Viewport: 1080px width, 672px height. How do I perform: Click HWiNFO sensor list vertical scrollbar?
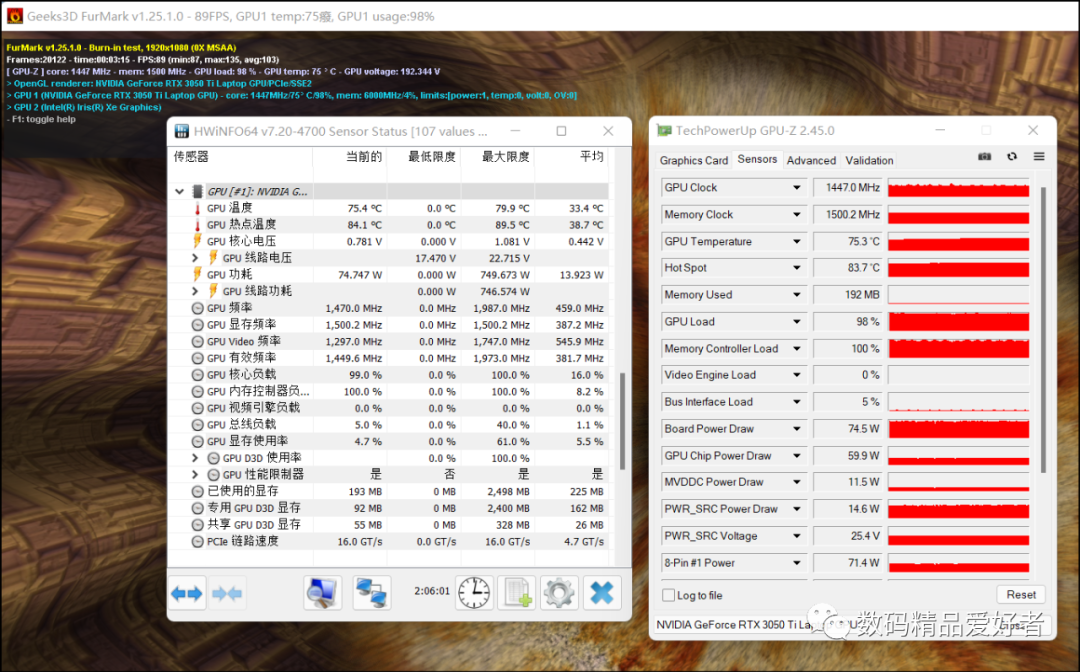[x=622, y=420]
